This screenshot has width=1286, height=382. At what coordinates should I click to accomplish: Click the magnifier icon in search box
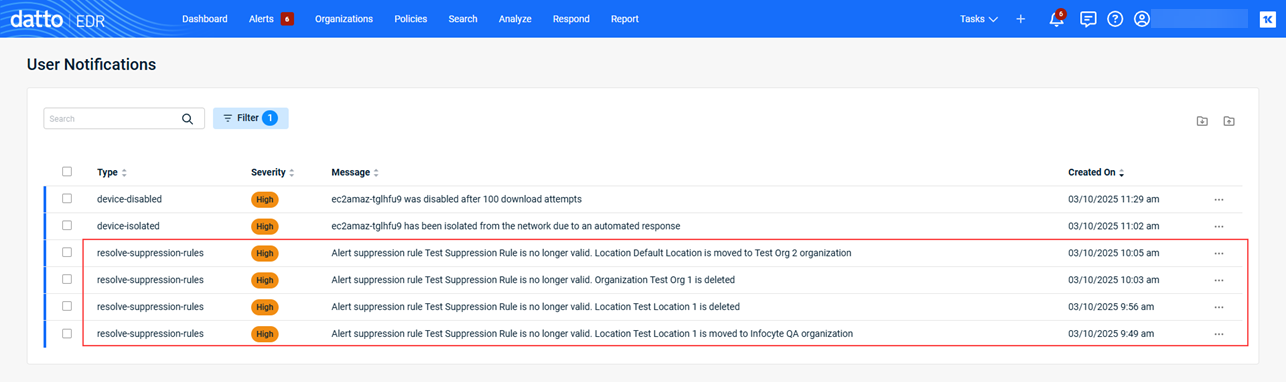point(187,119)
